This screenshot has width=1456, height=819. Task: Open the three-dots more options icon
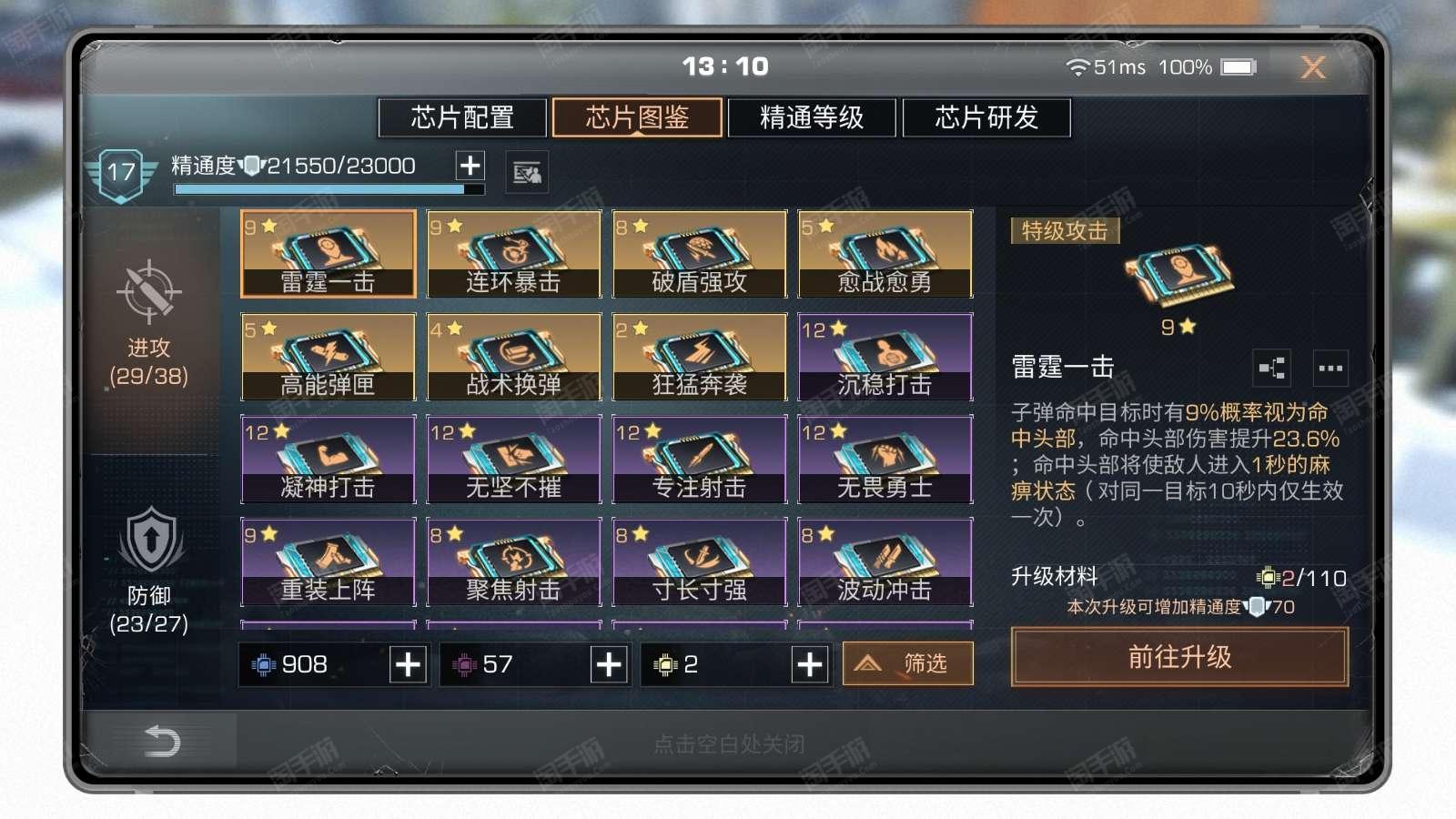click(1330, 368)
